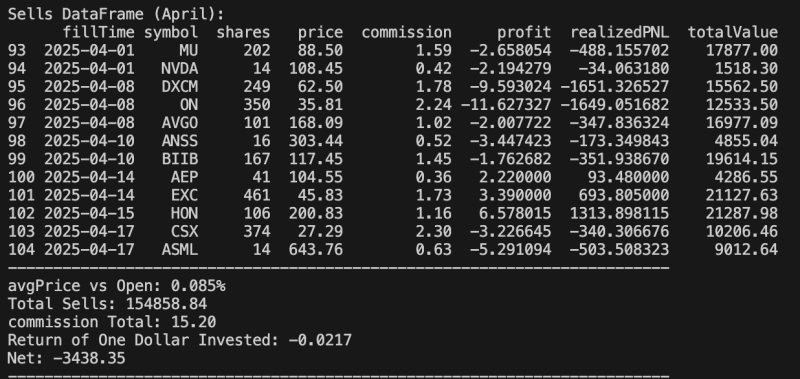Click the commission Total line
This screenshot has height=379, width=800.
point(112,322)
